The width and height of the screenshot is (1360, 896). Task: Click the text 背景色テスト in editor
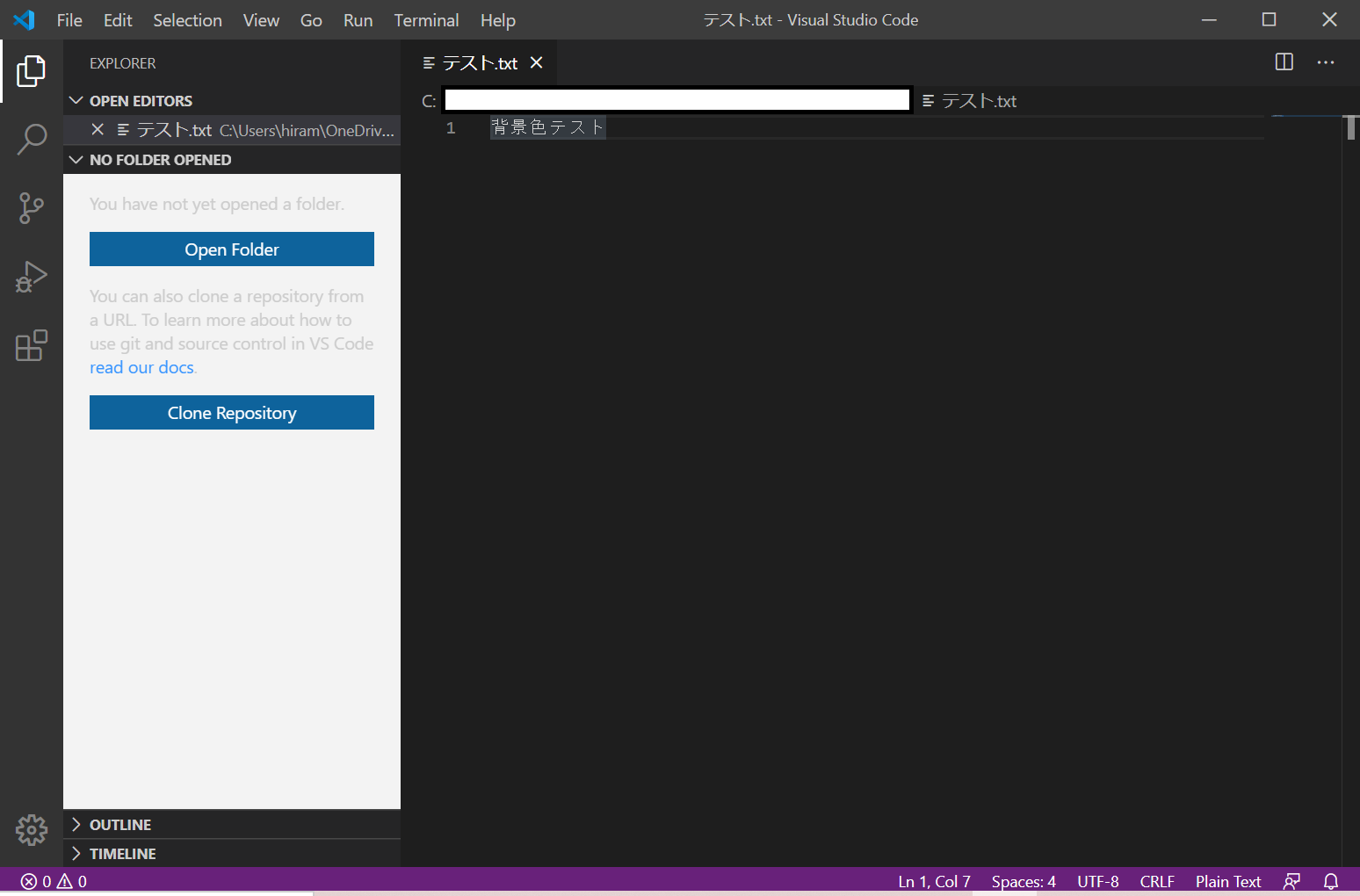[x=548, y=127]
